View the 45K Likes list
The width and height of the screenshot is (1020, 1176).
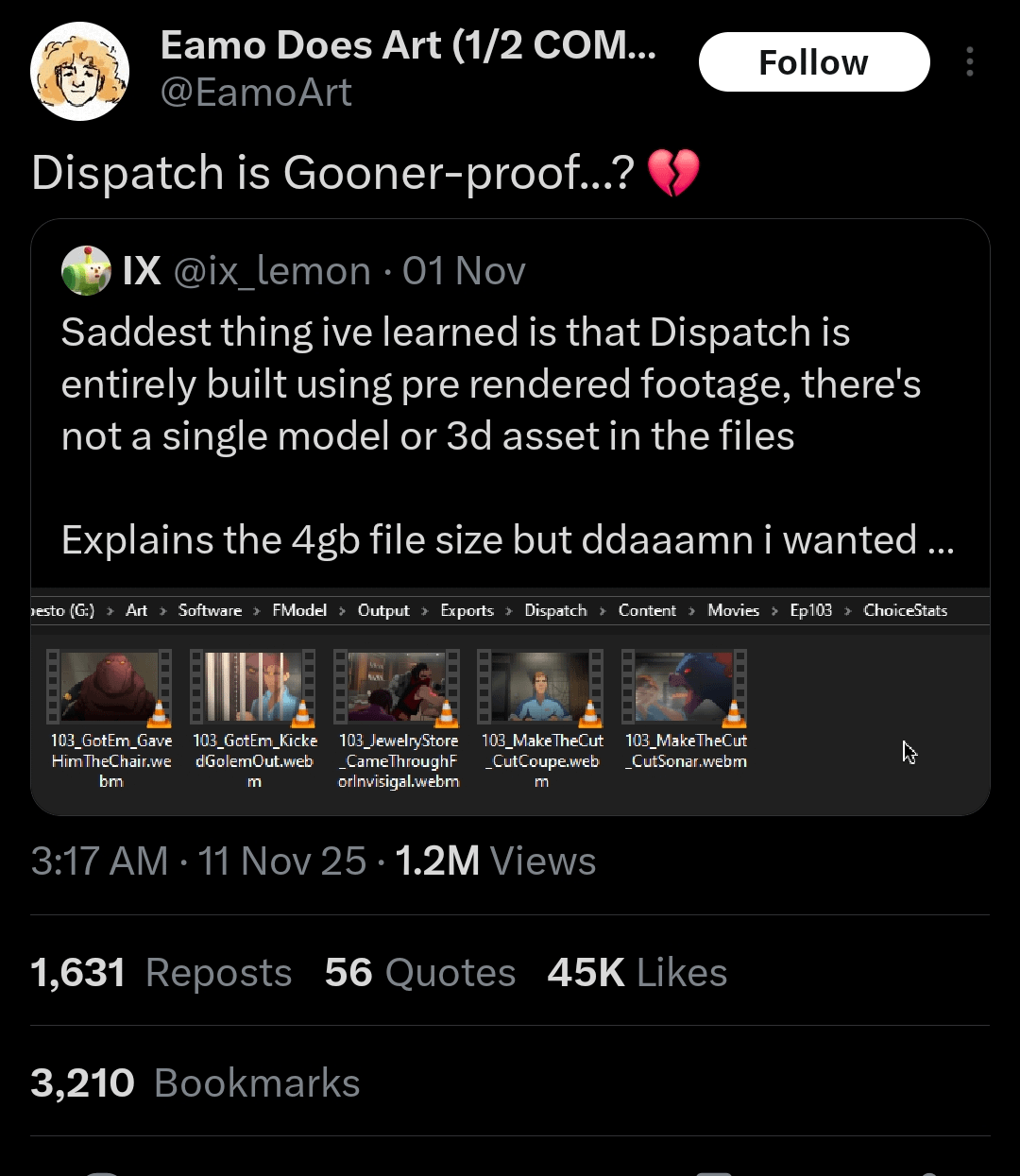[x=637, y=972]
